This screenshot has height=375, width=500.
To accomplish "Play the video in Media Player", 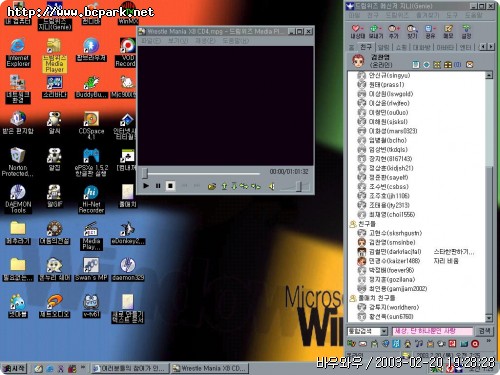I will (146, 186).
